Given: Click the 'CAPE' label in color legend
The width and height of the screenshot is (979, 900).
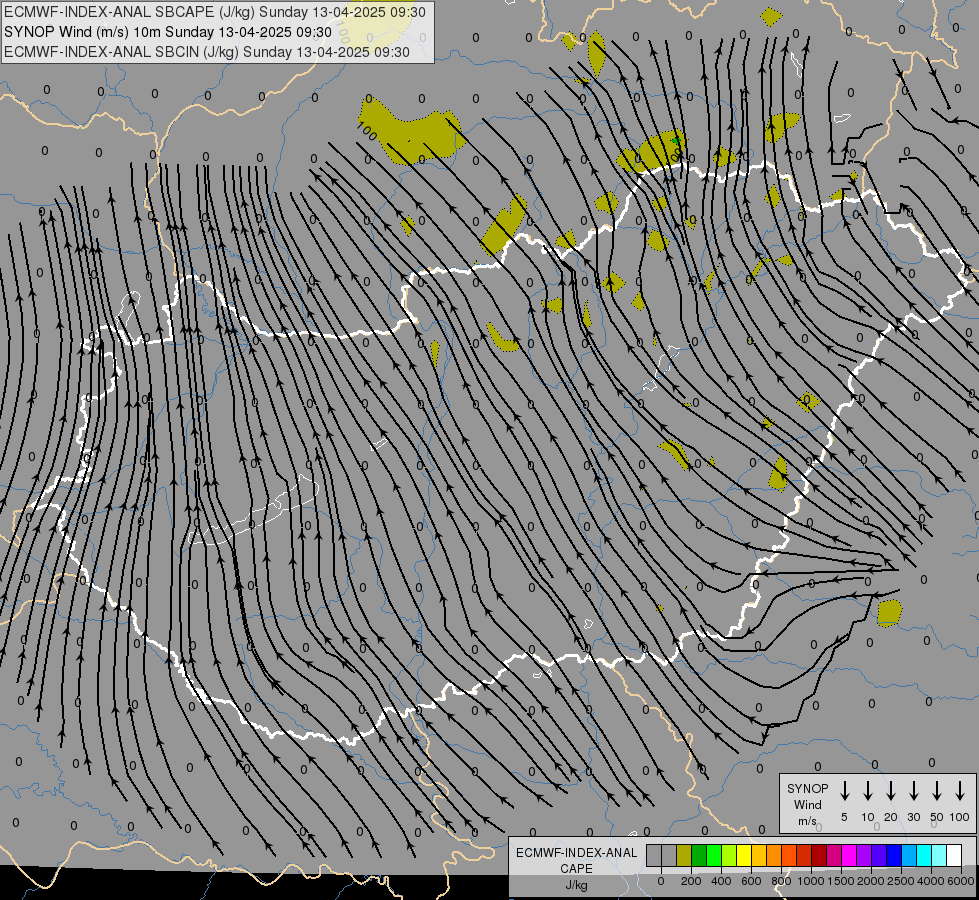Looking at the screenshot, I should pyautogui.click(x=576, y=869).
